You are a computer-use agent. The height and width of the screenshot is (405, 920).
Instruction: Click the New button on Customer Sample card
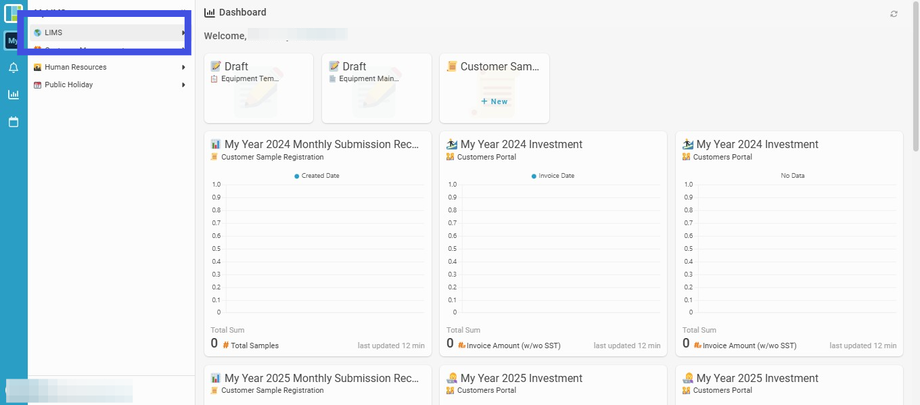pos(494,101)
